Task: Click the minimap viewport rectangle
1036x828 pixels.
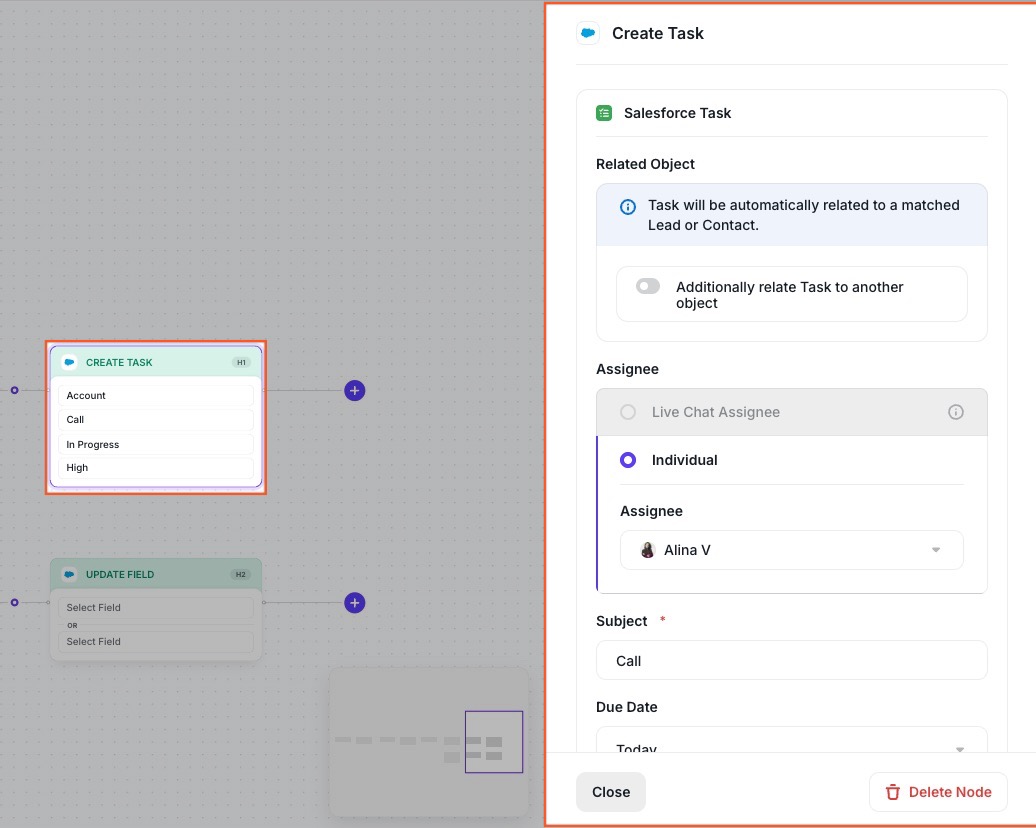Action: pos(493,742)
